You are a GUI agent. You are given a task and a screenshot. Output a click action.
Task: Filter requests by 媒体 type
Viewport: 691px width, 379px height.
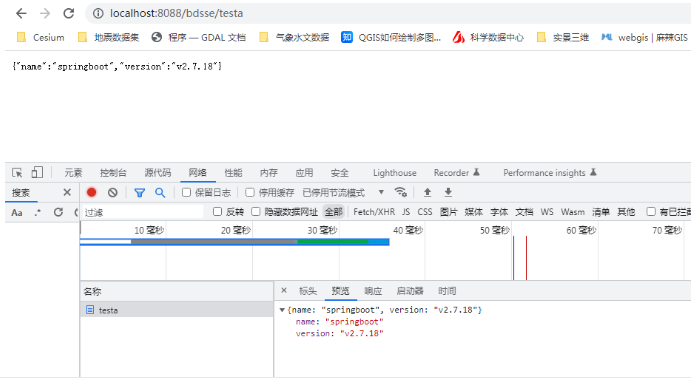coord(474,212)
